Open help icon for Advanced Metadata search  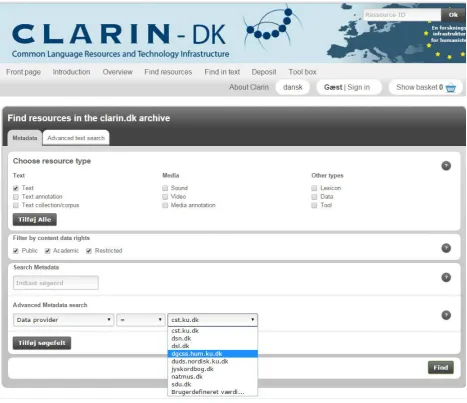pyautogui.click(x=446, y=315)
